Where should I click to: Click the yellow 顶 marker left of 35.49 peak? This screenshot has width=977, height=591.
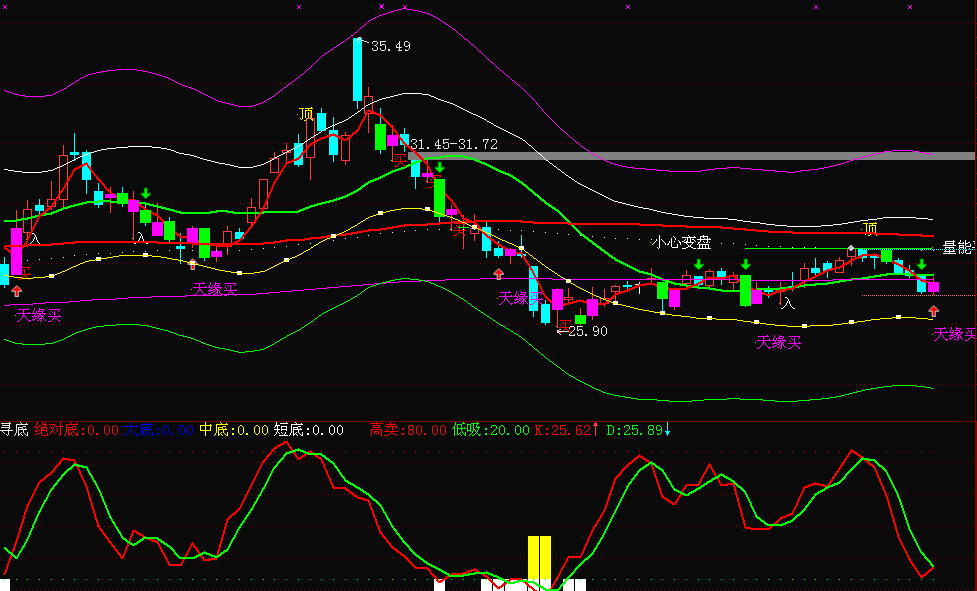click(x=306, y=114)
